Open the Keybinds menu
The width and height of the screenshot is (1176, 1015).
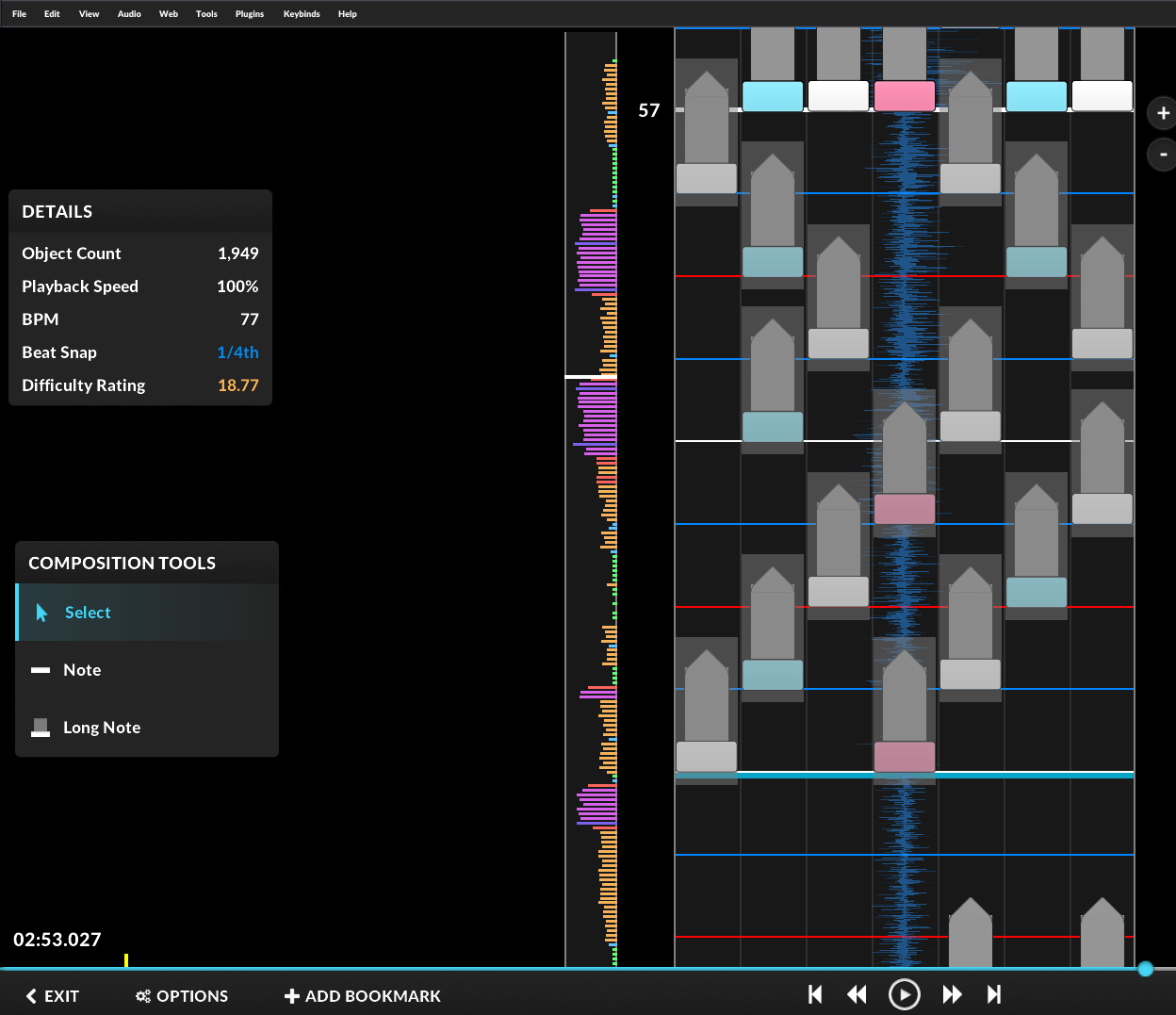coord(302,14)
